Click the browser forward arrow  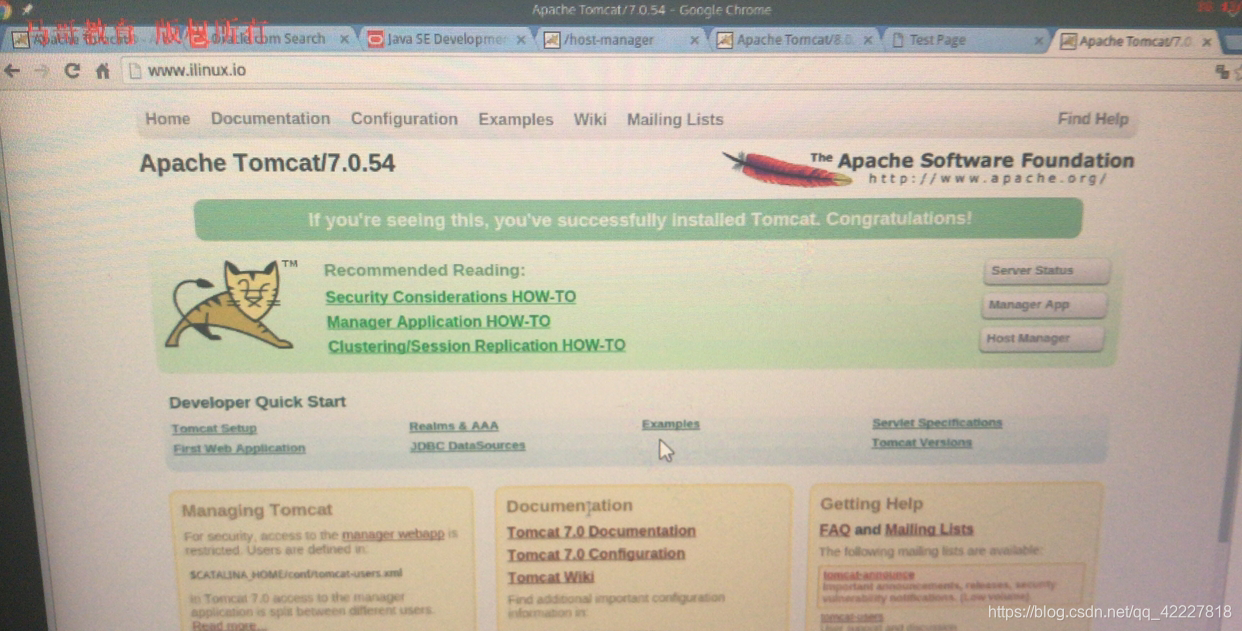[41, 71]
